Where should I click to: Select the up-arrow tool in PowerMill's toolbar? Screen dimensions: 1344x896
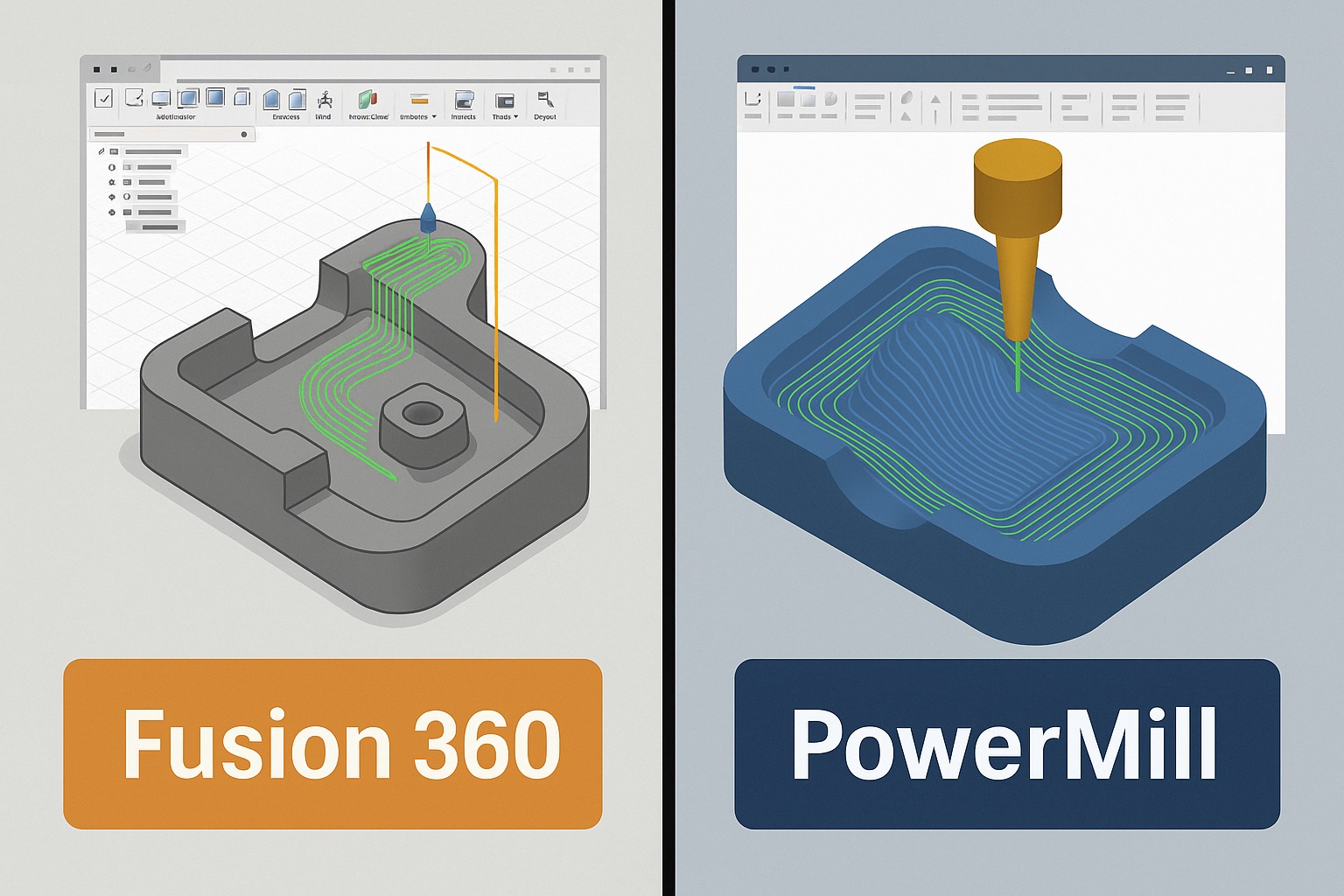936,103
